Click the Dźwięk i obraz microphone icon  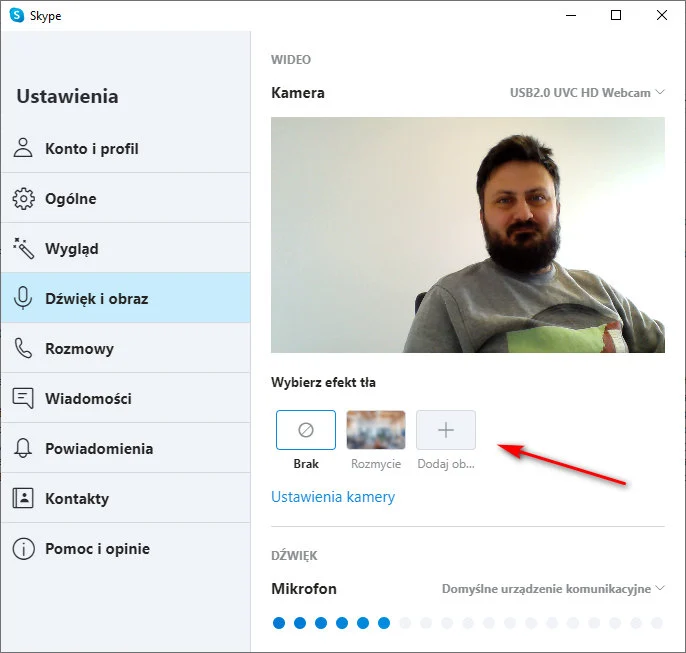23,298
